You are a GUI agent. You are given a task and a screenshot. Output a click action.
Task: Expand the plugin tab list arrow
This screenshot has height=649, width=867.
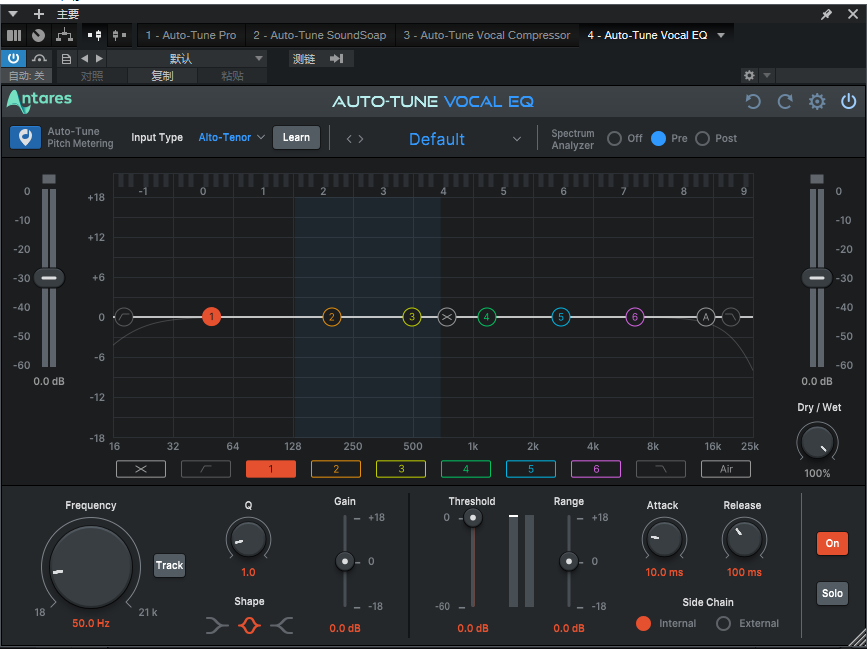tap(721, 35)
